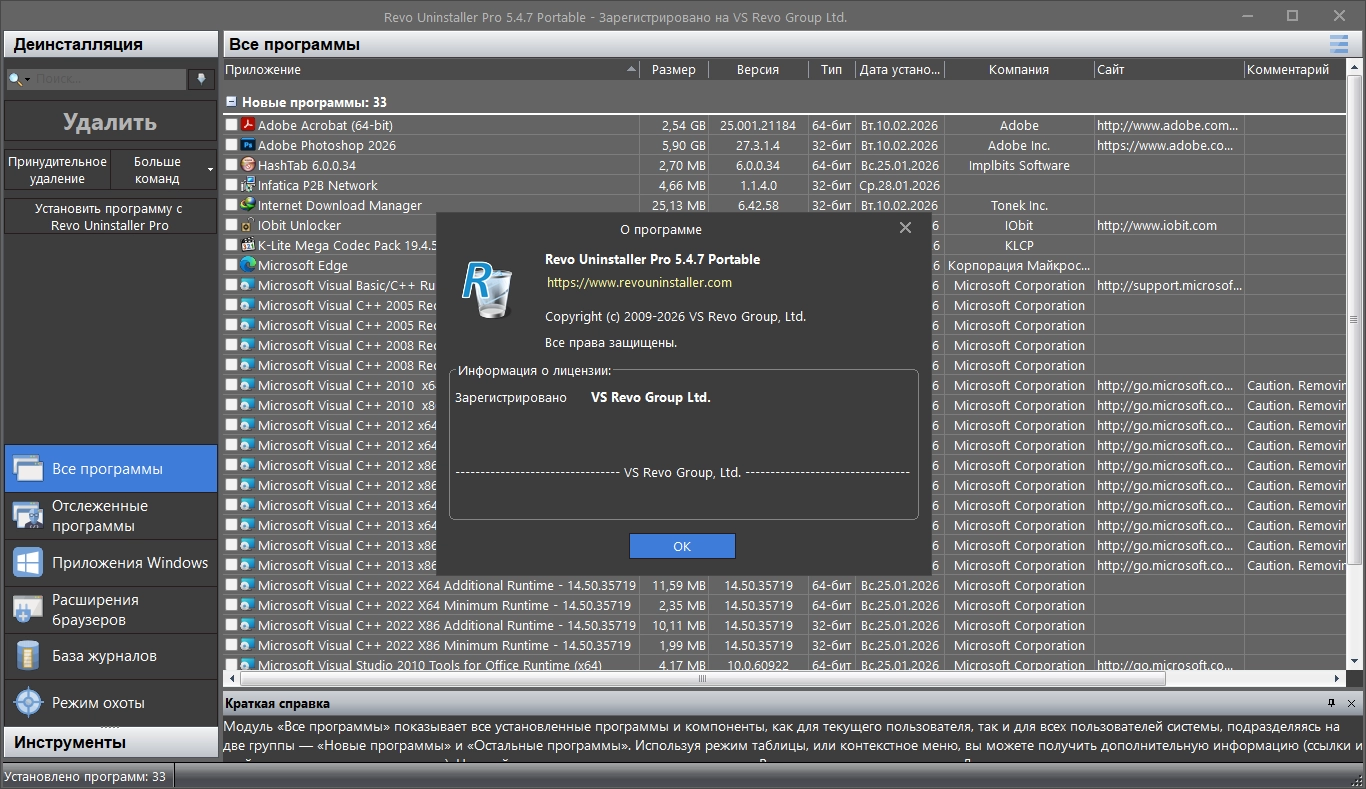Screen dimensions: 1366x789
Task: Close the Краткая справка panel
Action: [1351, 703]
